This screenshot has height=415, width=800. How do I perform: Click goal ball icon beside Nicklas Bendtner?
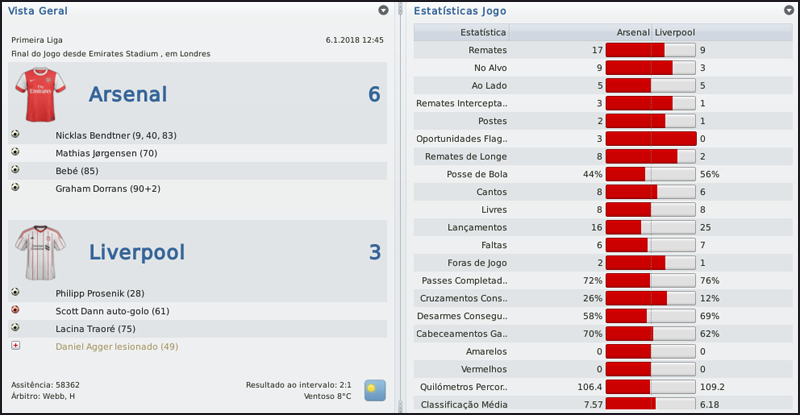(x=16, y=134)
